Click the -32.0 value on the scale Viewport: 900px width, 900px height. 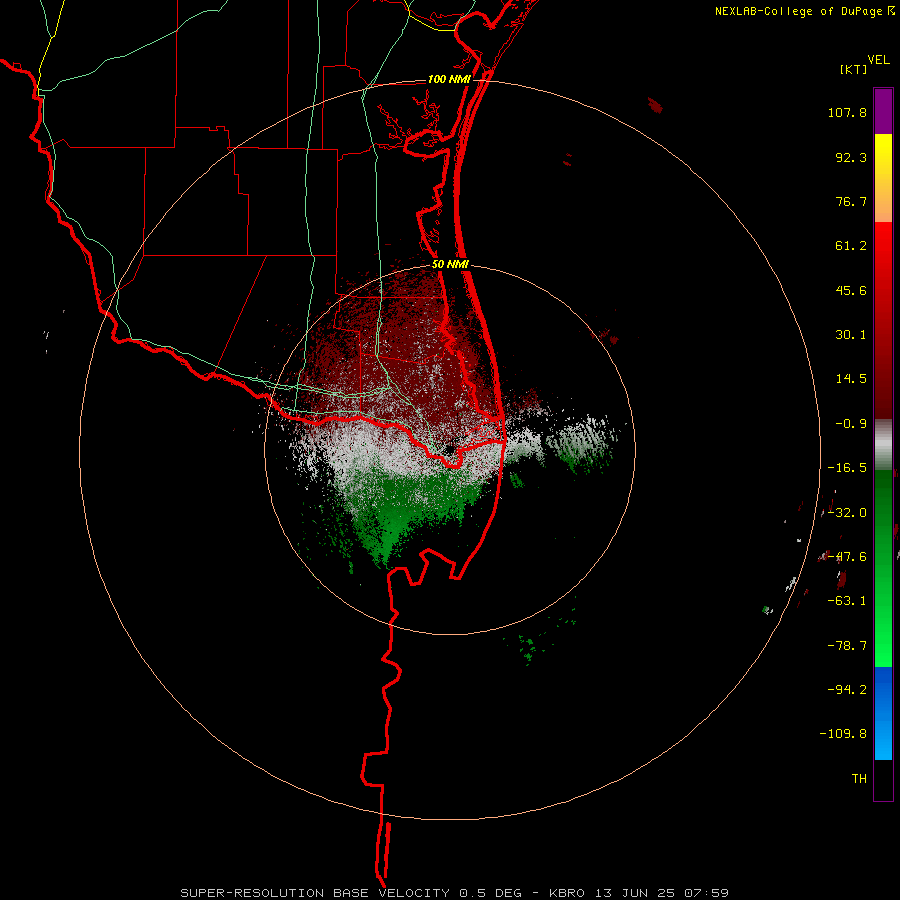(x=847, y=513)
